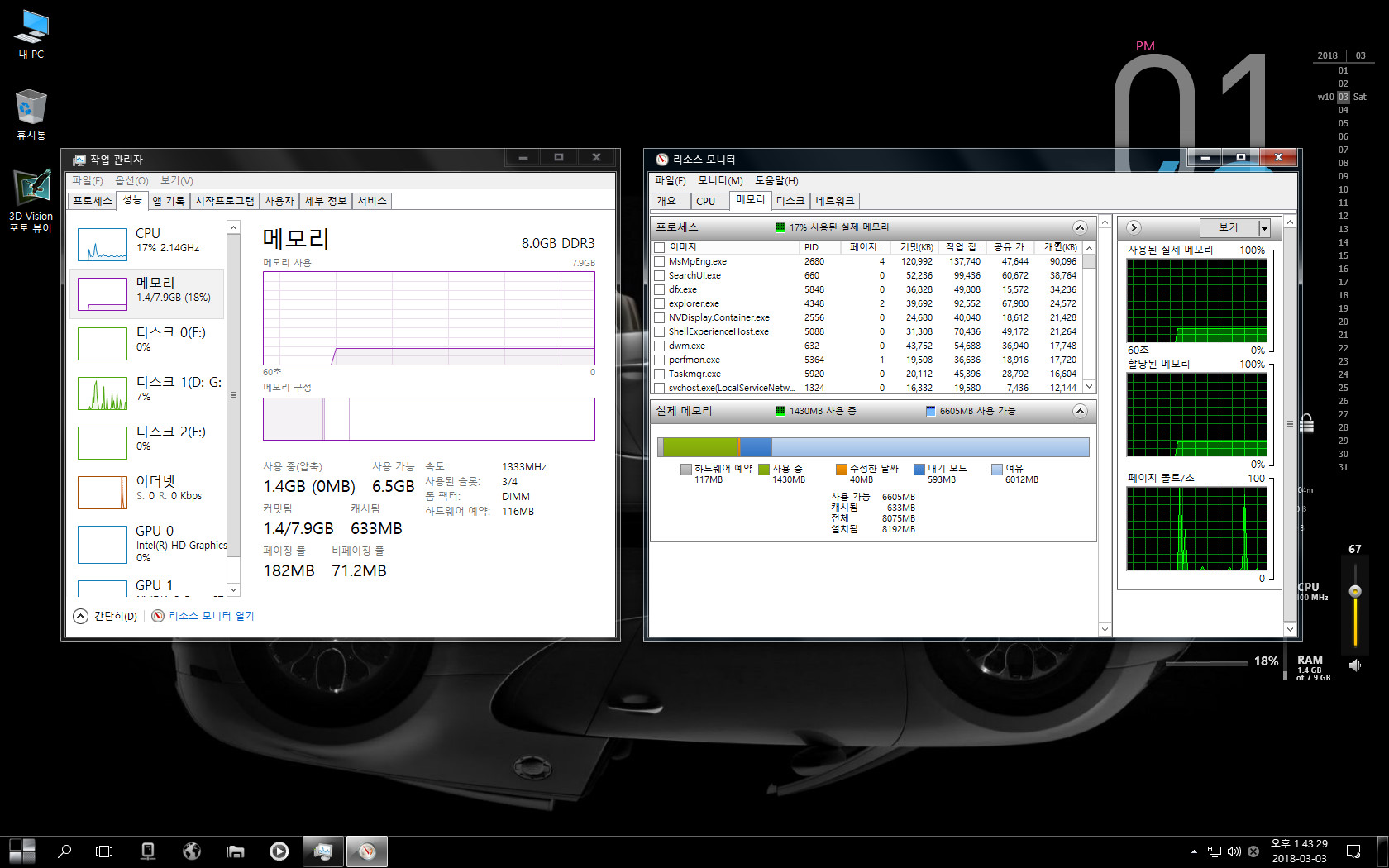Screen dimensions: 1389x868
Task: Sort by PID column header
Action: pos(819,247)
